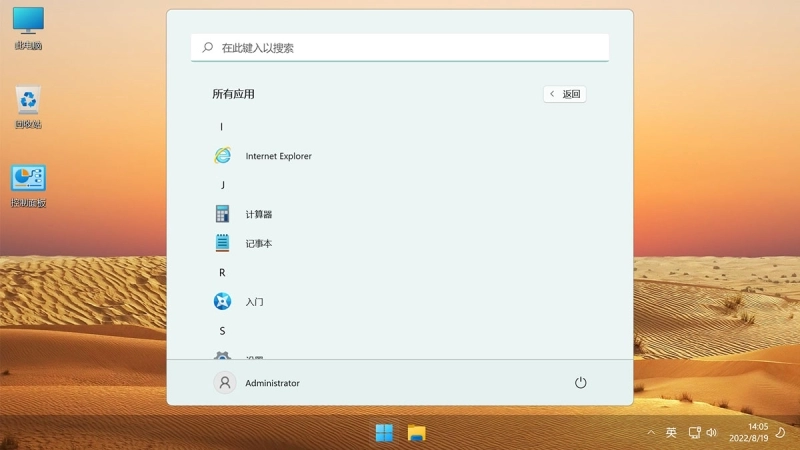
Task: Click the 在此键入以搜索 search box
Action: coord(399,48)
